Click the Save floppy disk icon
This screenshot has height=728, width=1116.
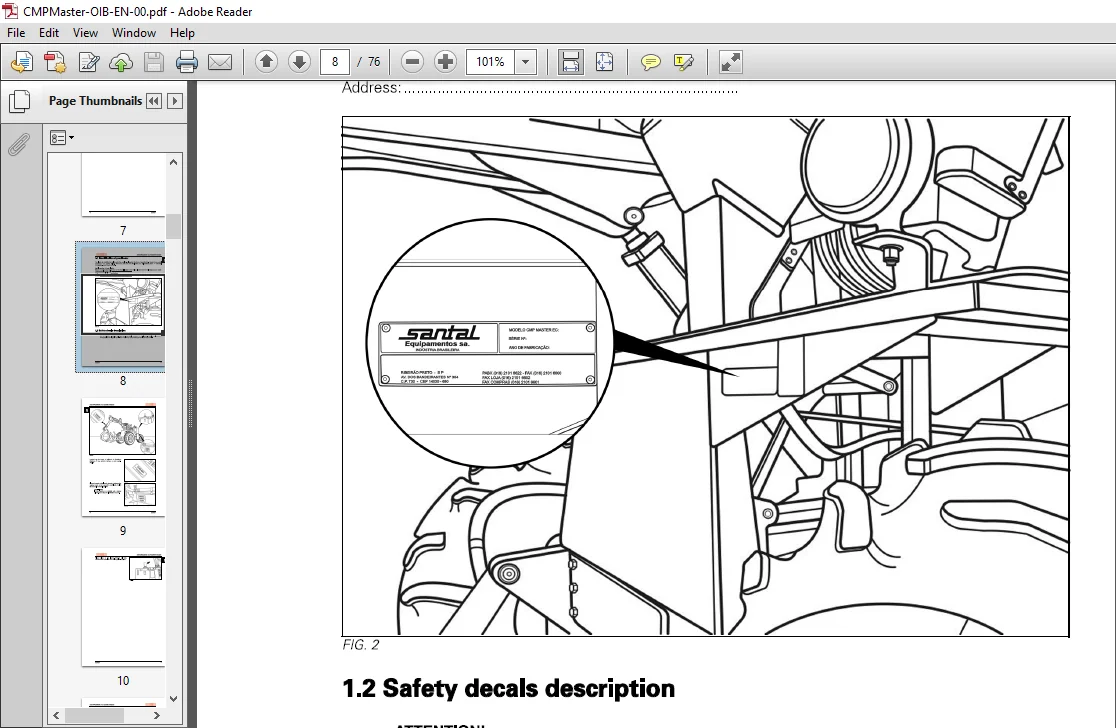[x=154, y=63]
